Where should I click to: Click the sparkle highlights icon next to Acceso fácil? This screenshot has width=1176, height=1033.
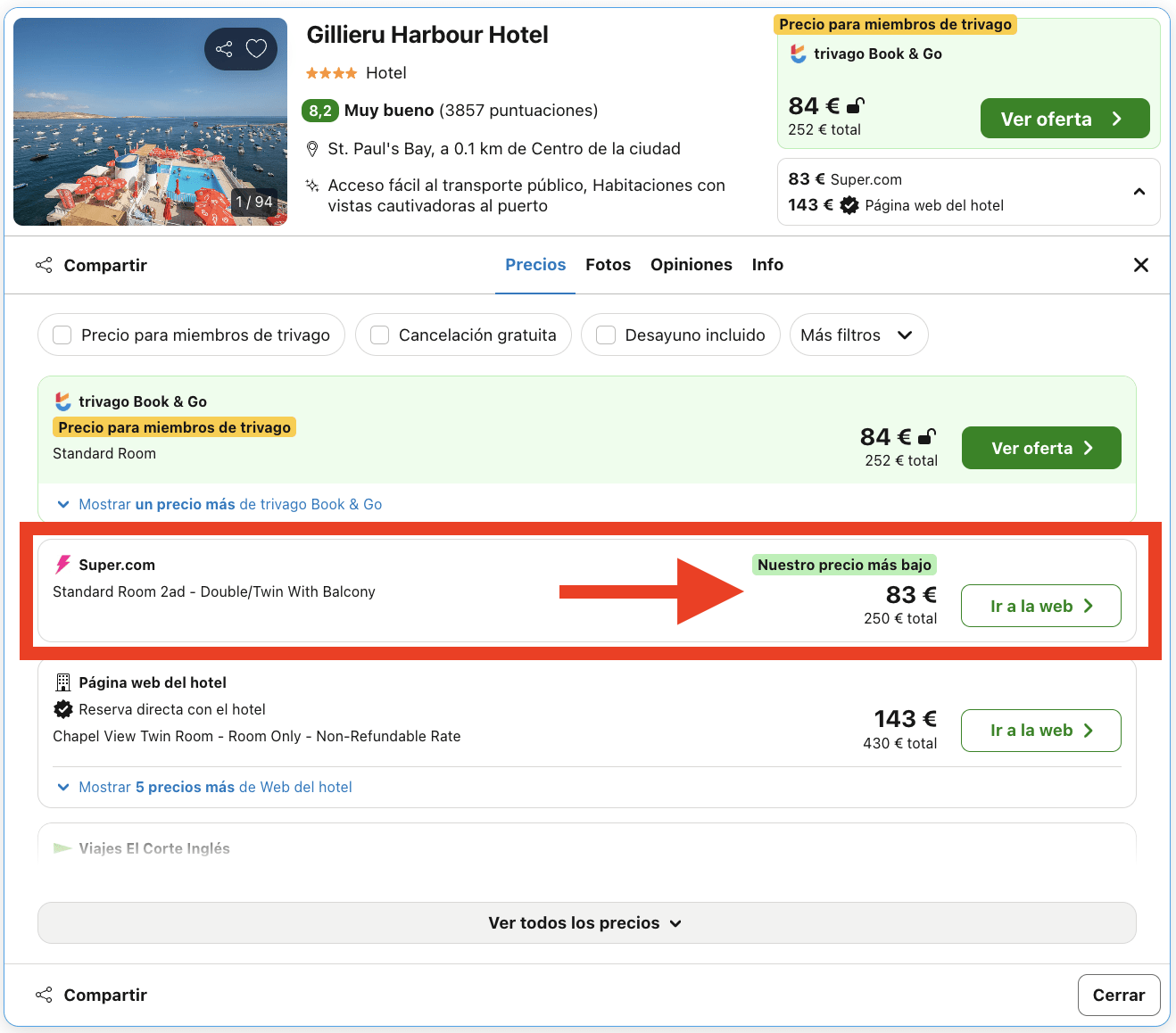312,186
